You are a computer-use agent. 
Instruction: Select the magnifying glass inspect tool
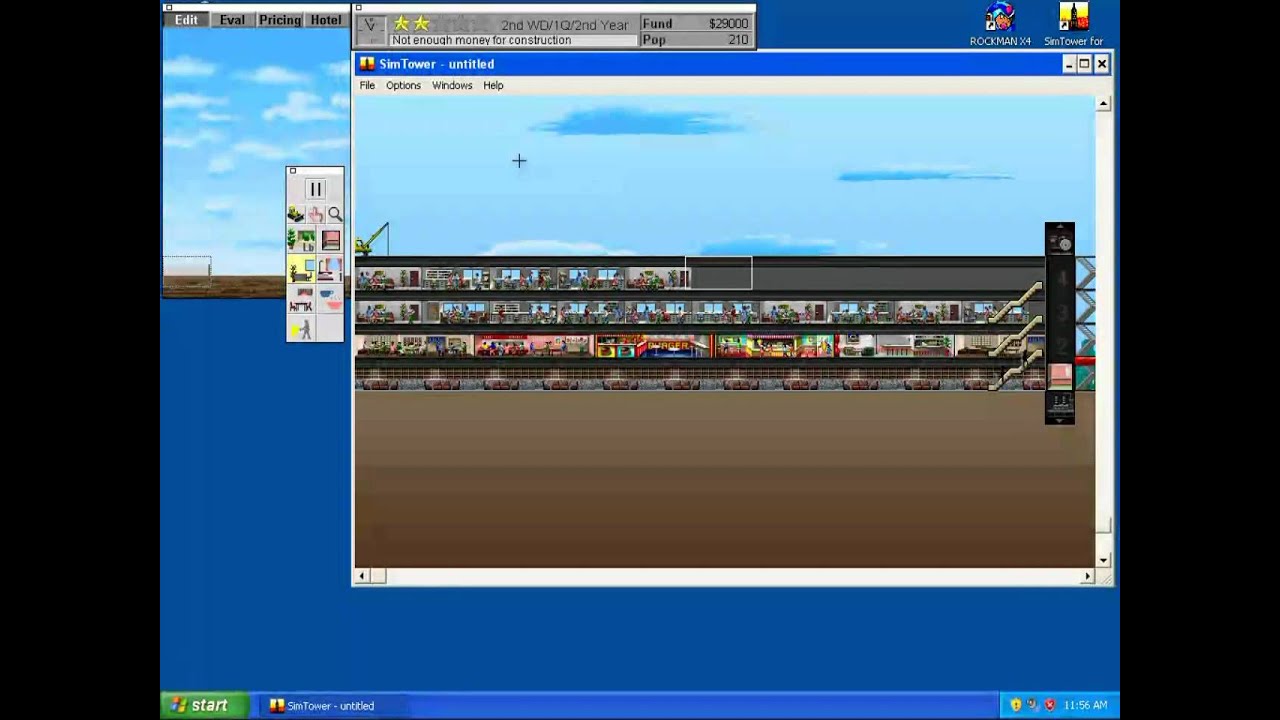click(x=335, y=214)
